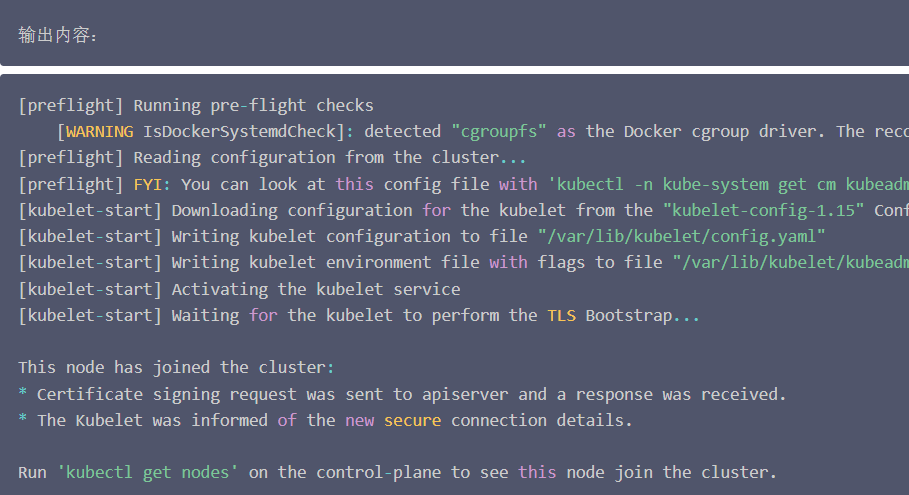Click 'Reading configuration from the cluster' line
909x495 pixels.
(272, 158)
